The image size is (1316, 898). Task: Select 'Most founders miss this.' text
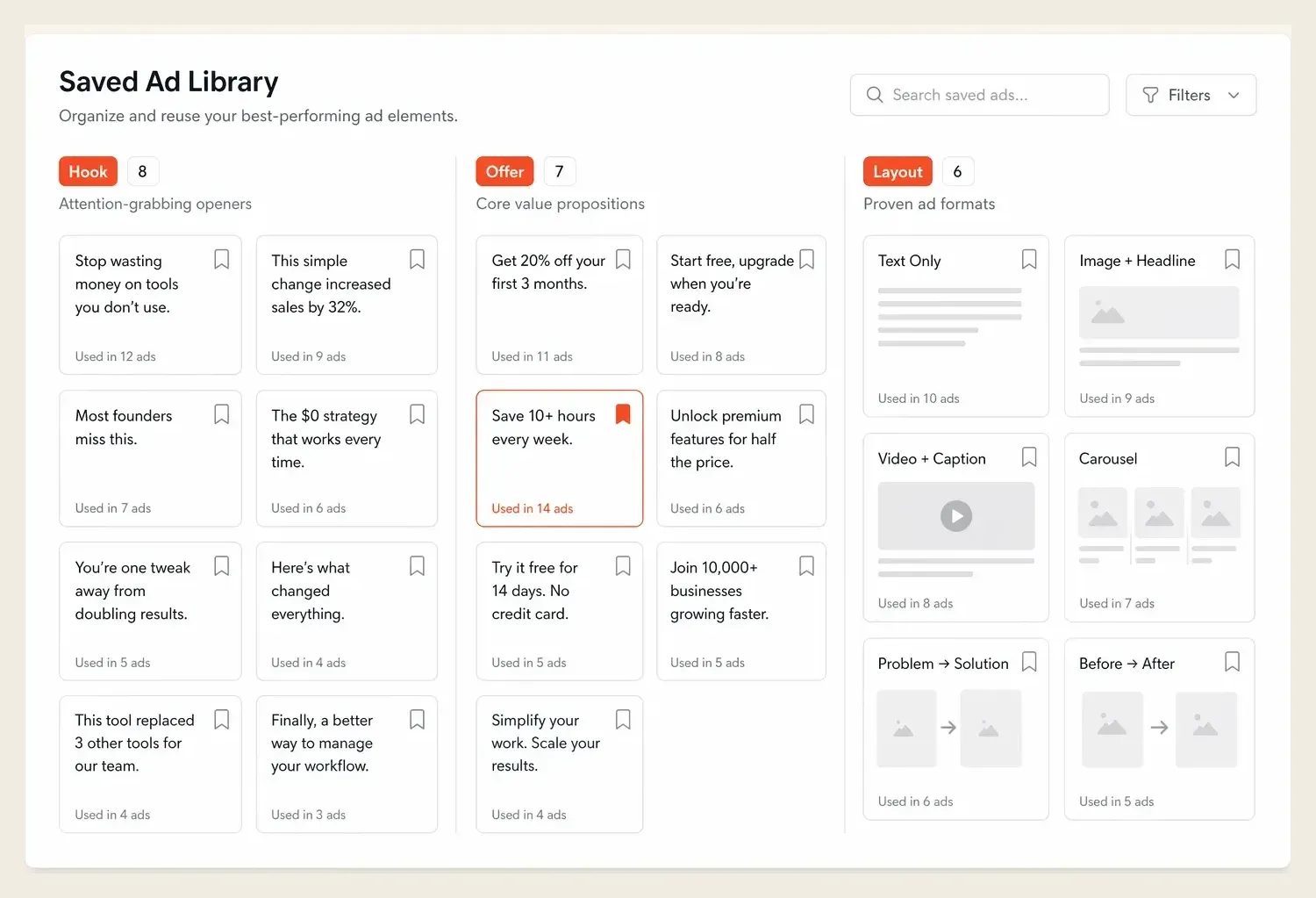pos(124,427)
